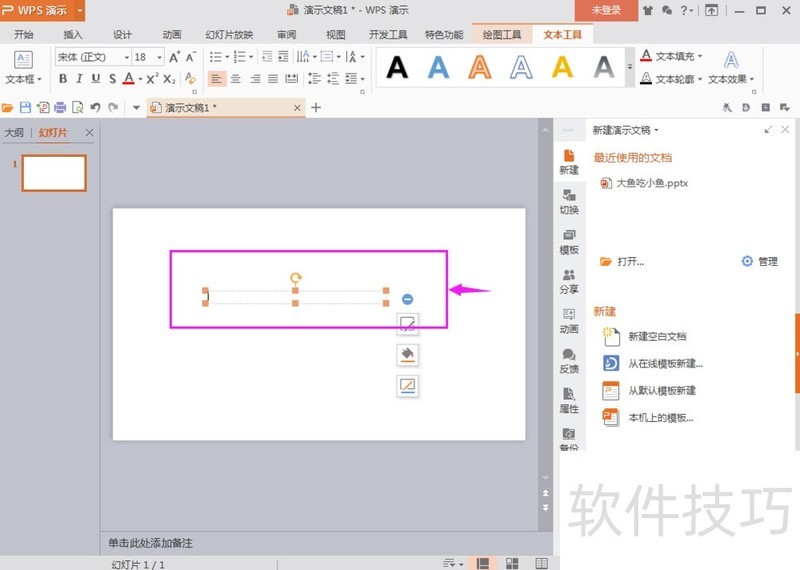800x570 pixels.
Task: Select the yellow filled A text style preset
Action: coord(563,67)
